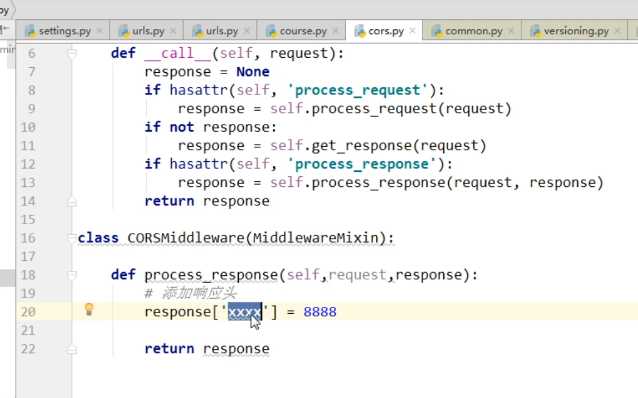Screen dimensions: 638x398
Task: Click the light bulb intention icon on line 20
Action: tap(89, 309)
